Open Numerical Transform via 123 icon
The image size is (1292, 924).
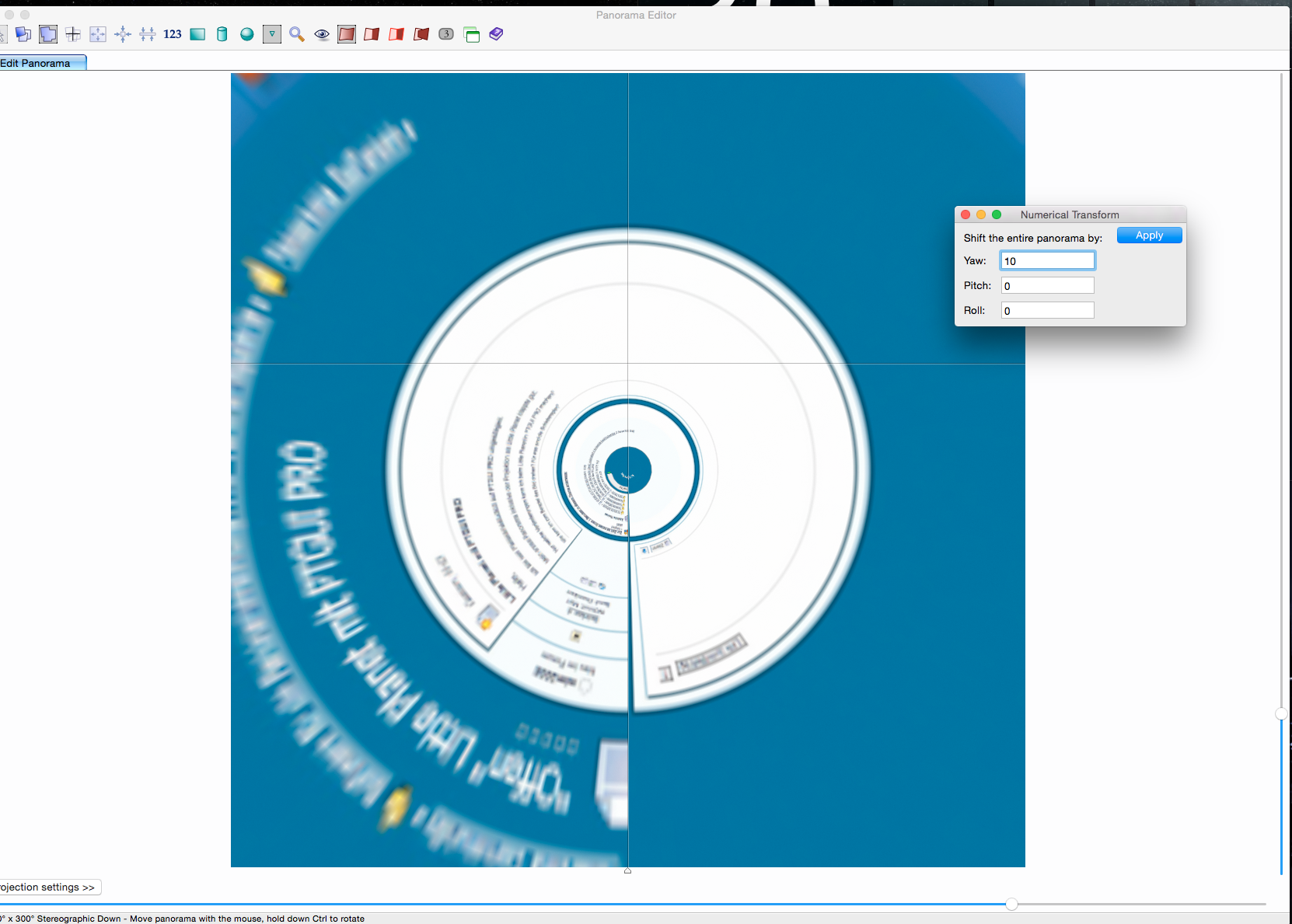click(173, 34)
